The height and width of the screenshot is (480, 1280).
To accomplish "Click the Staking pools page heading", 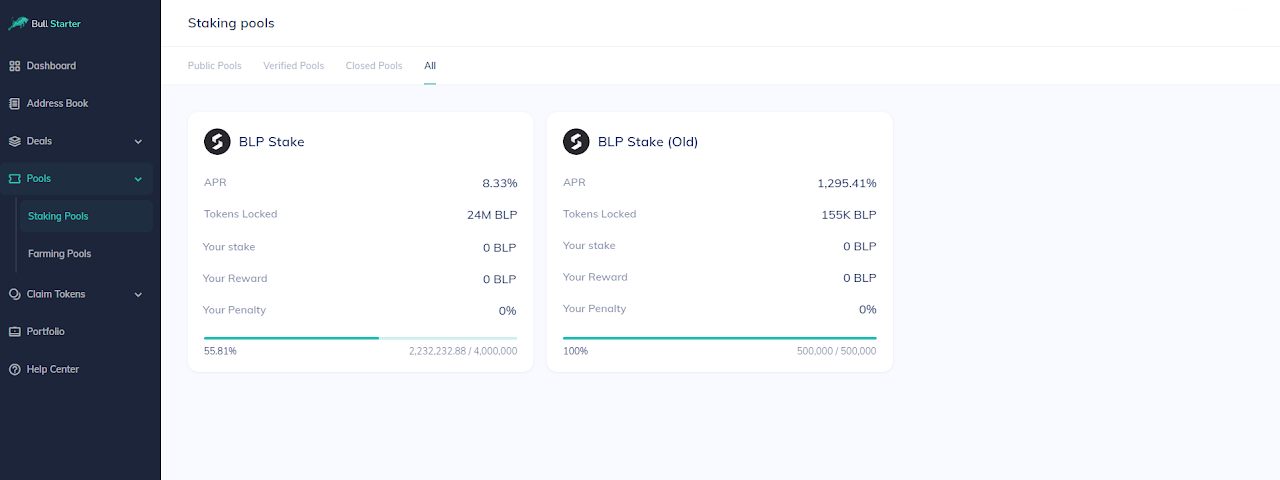I will pyautogui.click(x=231, y=23).
